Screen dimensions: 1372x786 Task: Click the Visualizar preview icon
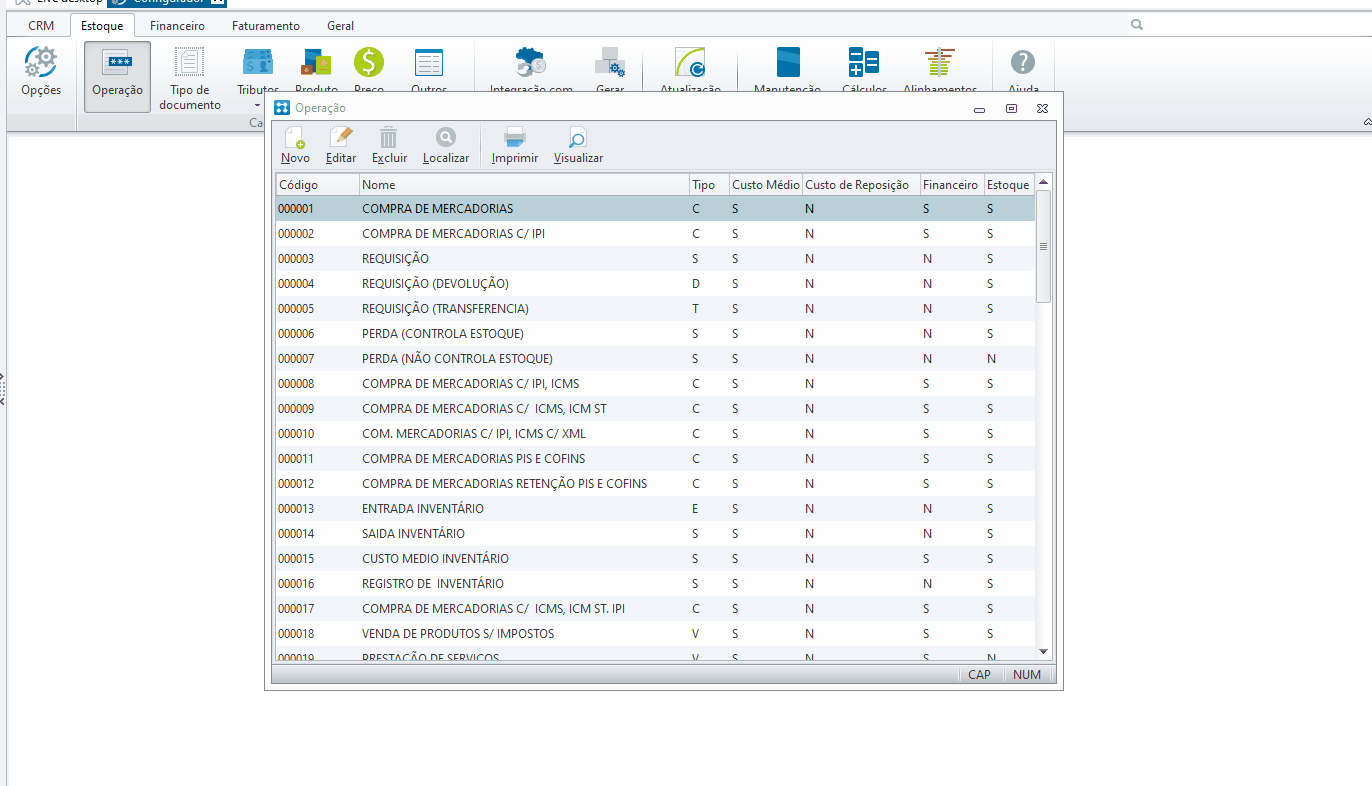(578, 138)
